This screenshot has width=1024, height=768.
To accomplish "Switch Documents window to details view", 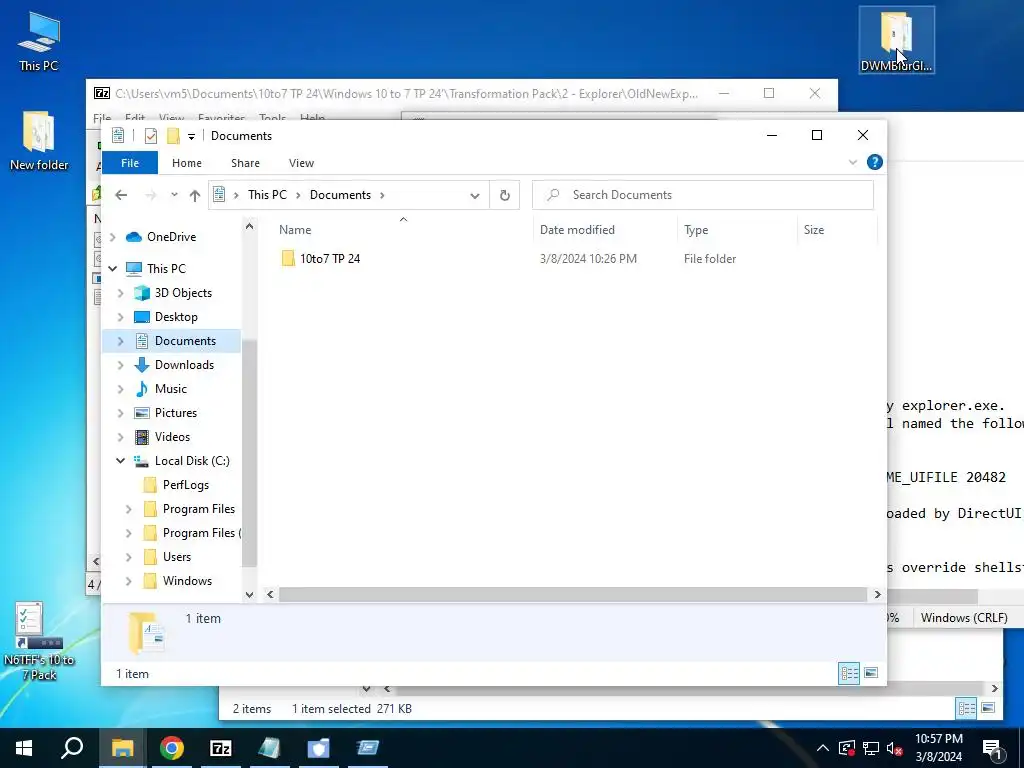I will pos(849,673).
